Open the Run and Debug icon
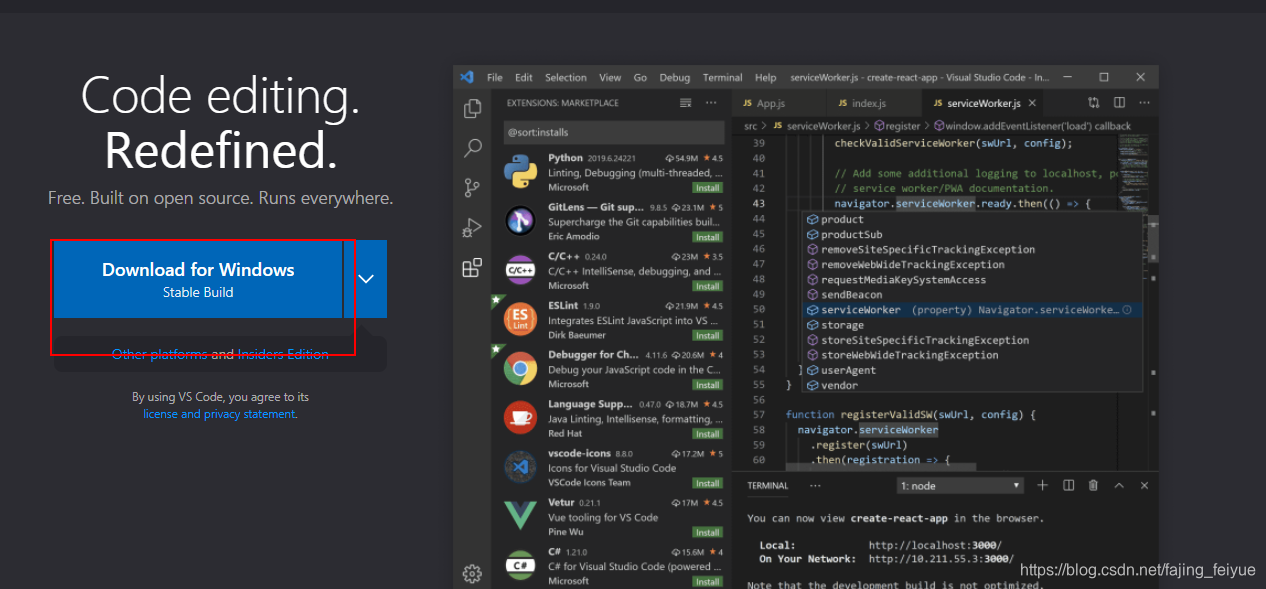Screen dimensions: 1266x589 point(472,228)
